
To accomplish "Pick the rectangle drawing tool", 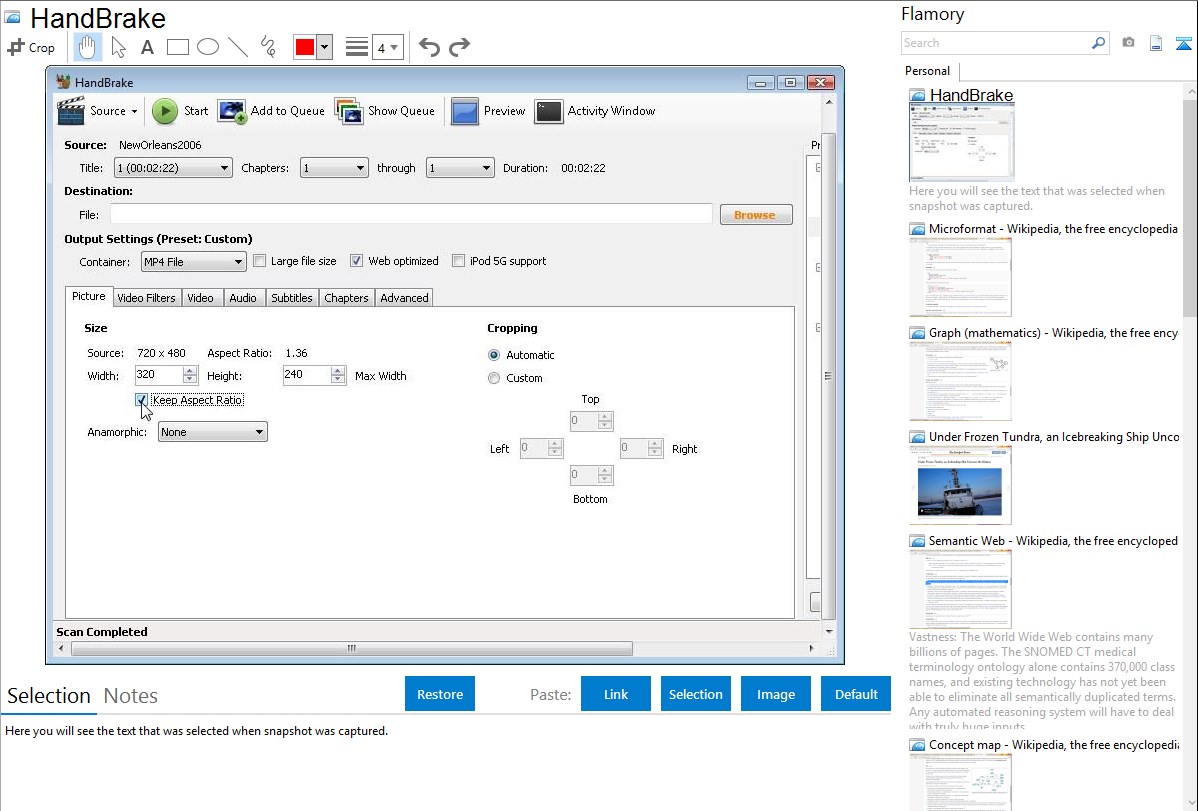I will point(177,47).
